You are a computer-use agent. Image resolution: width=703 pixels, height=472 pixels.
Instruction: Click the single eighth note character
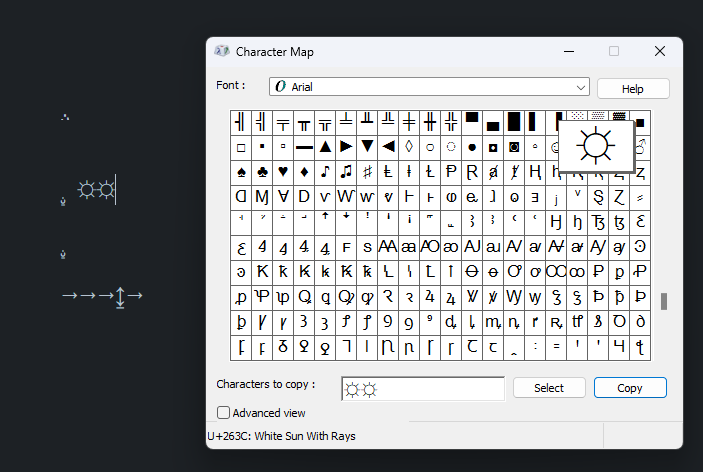(x=325, y=171)
